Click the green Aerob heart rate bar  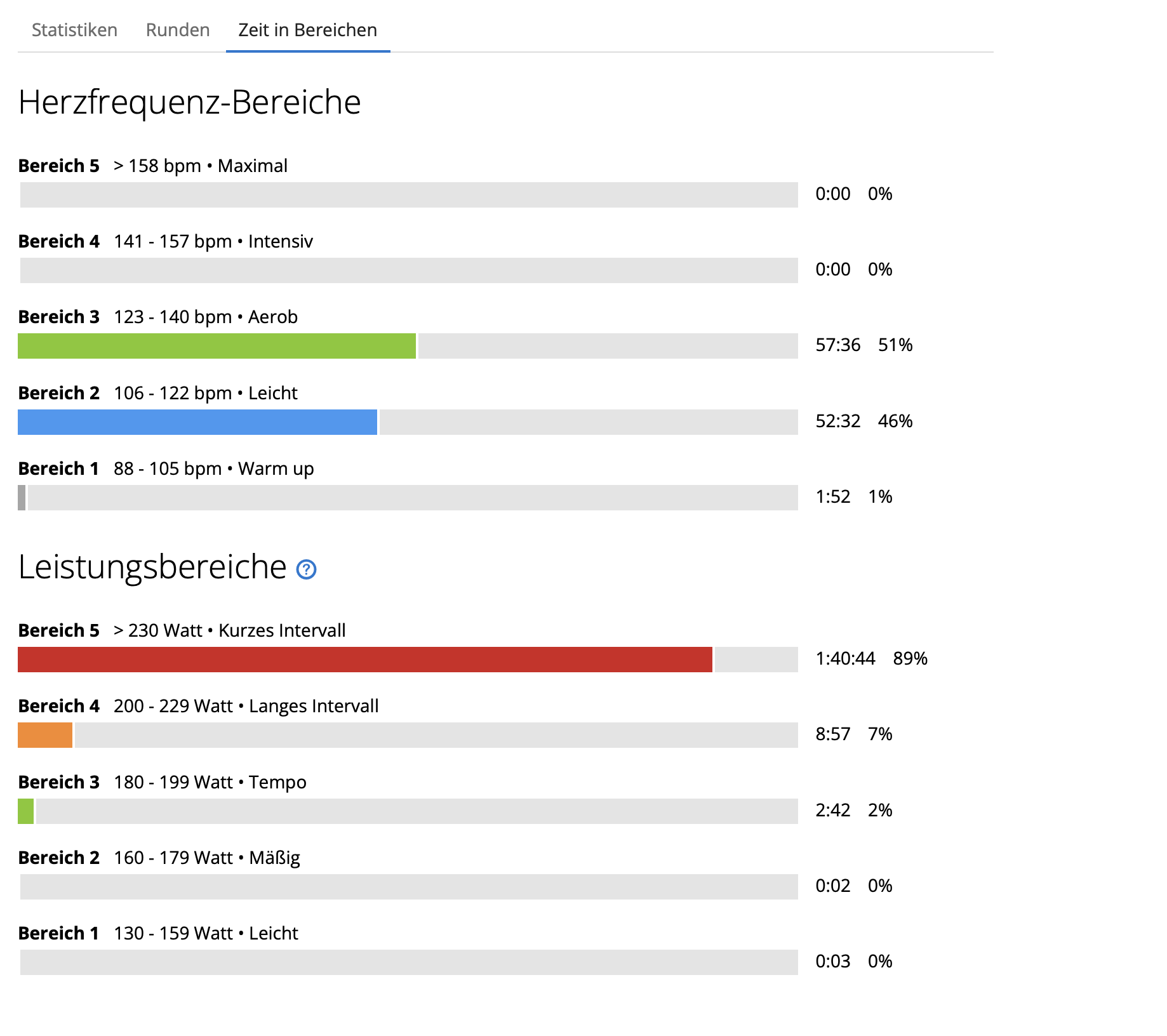pyautogui.click(x=217, y=346)
